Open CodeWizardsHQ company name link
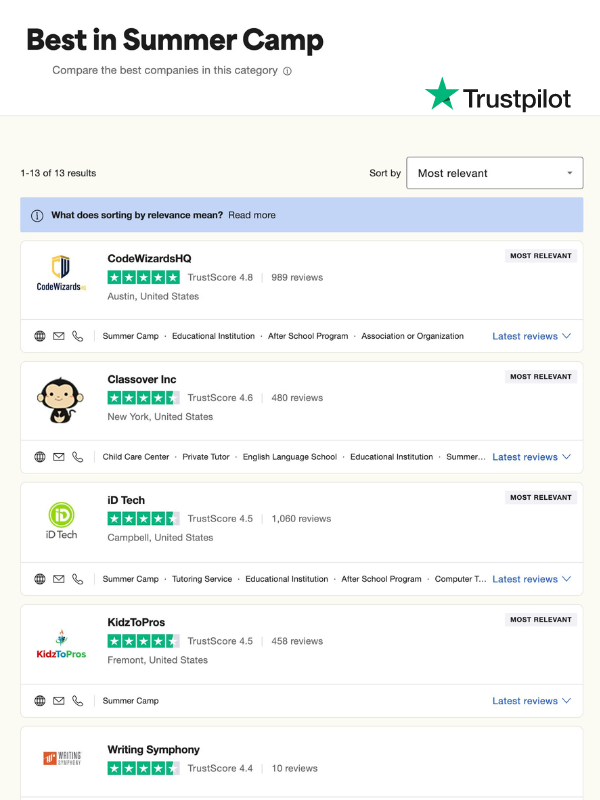Screen dimensions: 600x800 pyautogui.click(x=149, y=259)
